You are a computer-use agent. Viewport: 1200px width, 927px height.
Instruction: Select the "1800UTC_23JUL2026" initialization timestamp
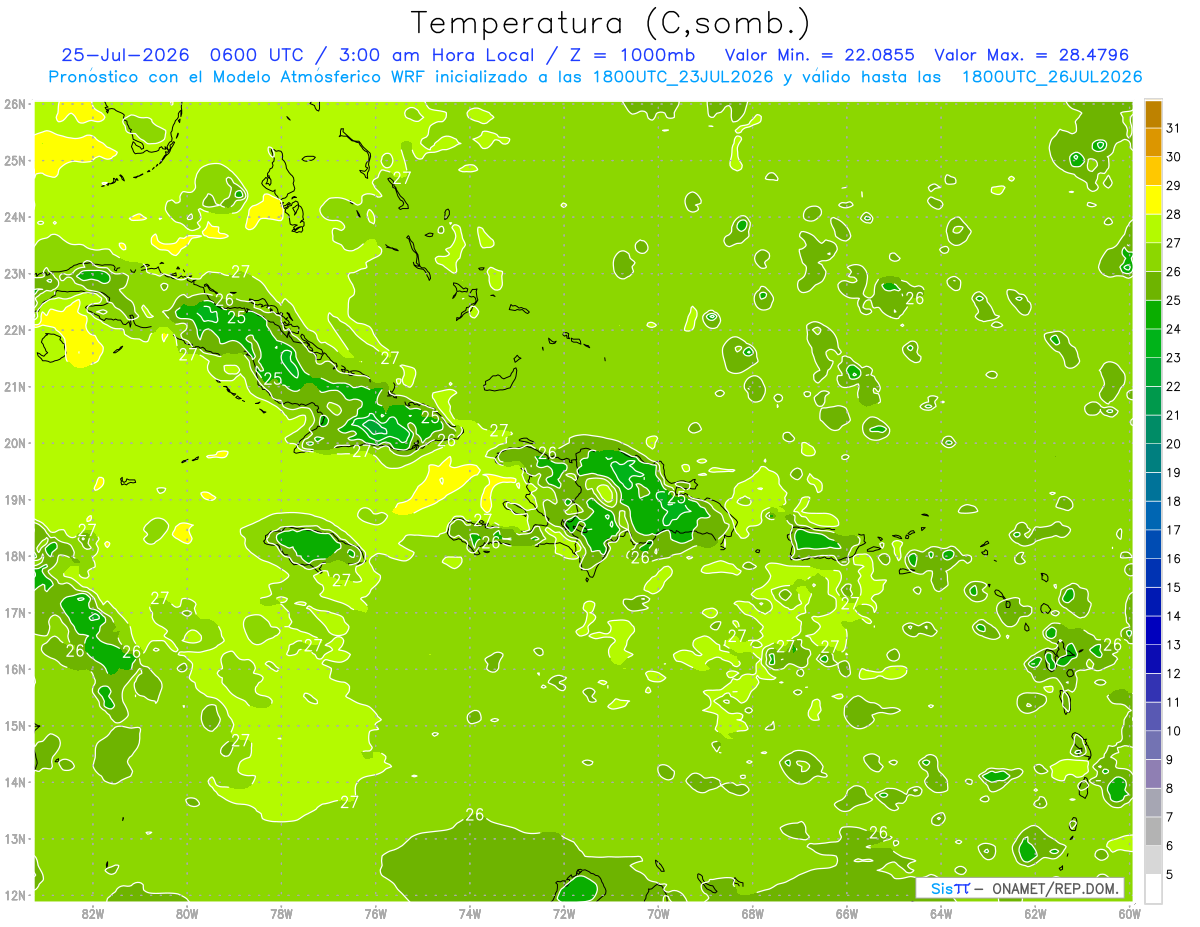pyautogui.click(x=684, y=77)
